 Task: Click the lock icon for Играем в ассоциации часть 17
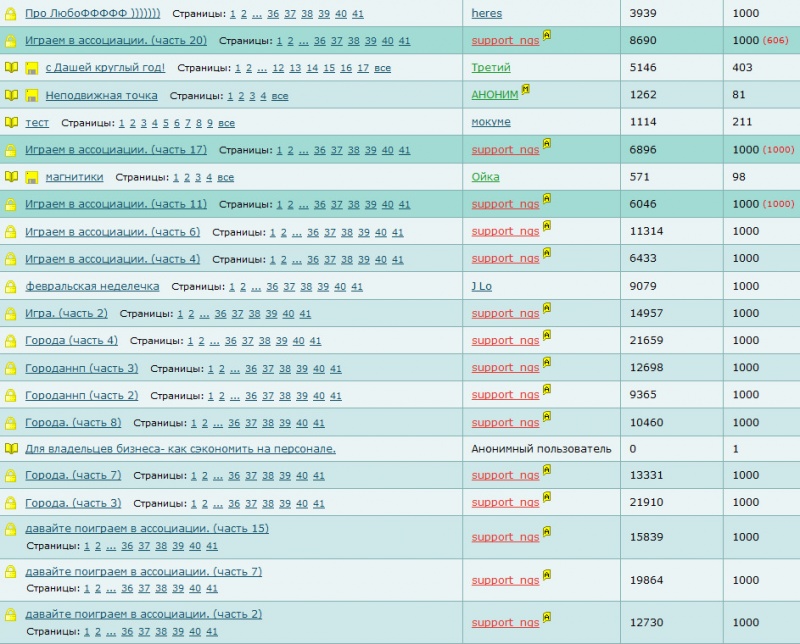coord(10,150)
